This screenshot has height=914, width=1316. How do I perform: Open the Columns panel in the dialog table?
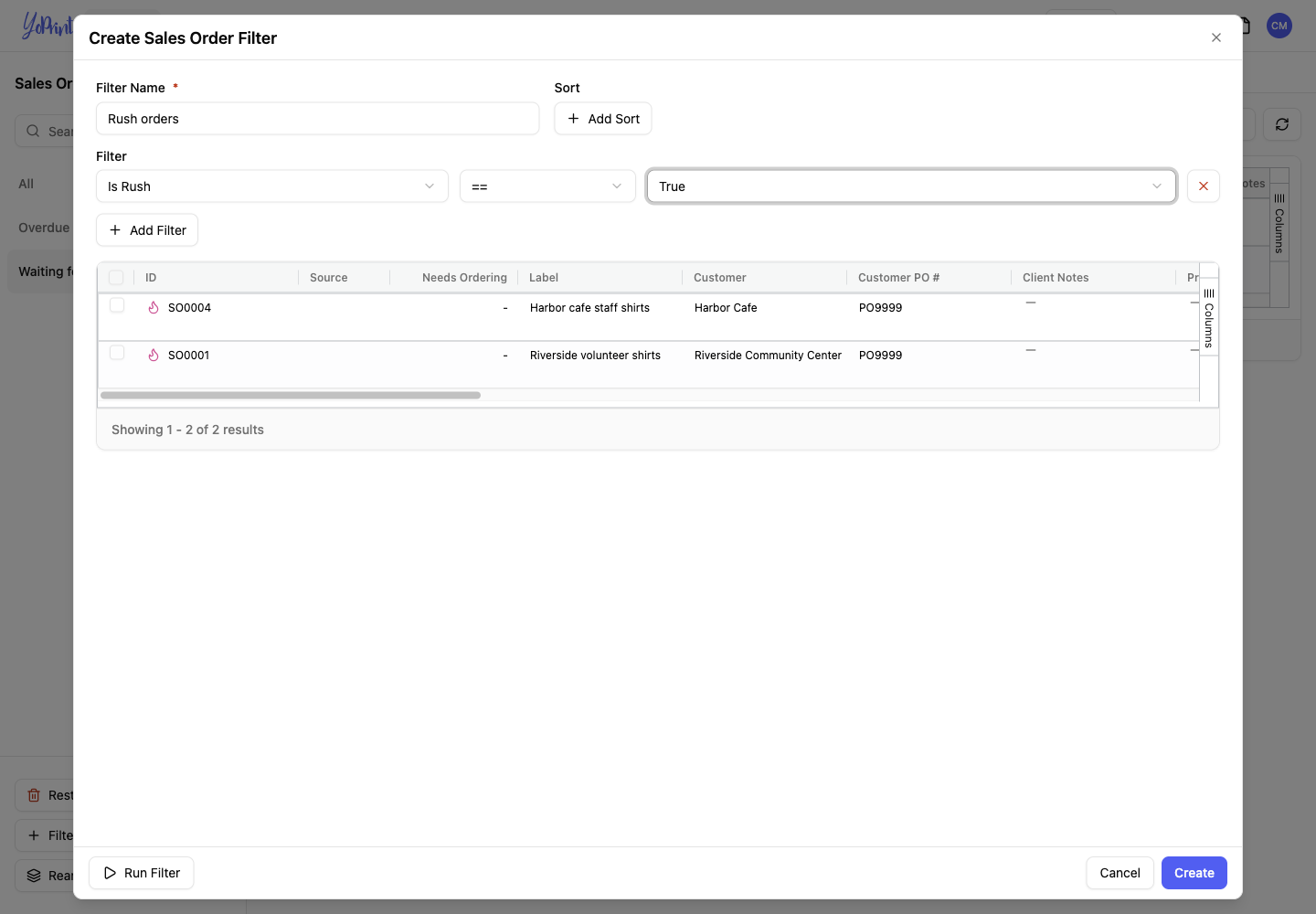(1209, 317)
